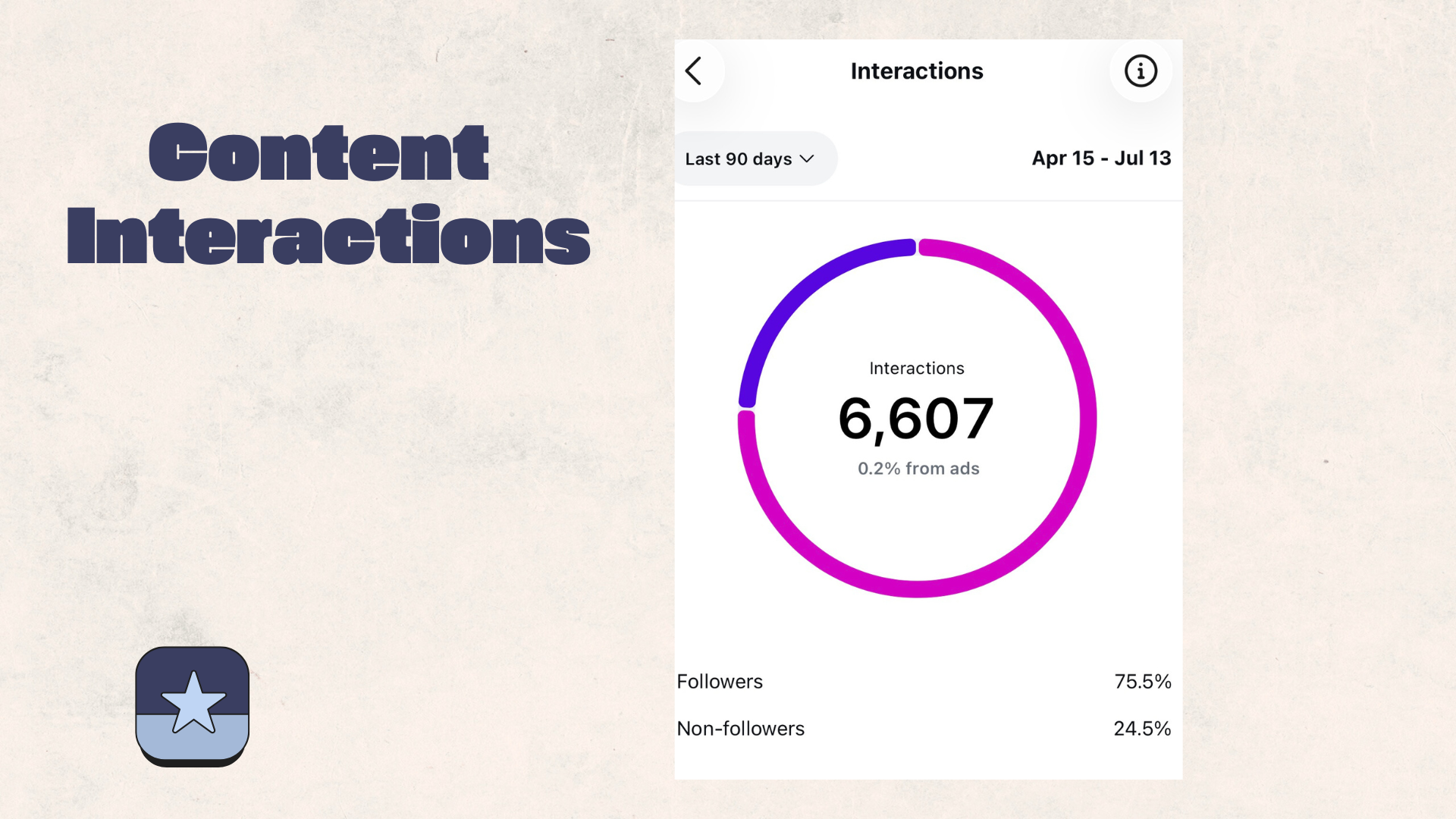Open the info circle icon
Viewport: 1456px width, 819px height.
[x=1141, y=71]
